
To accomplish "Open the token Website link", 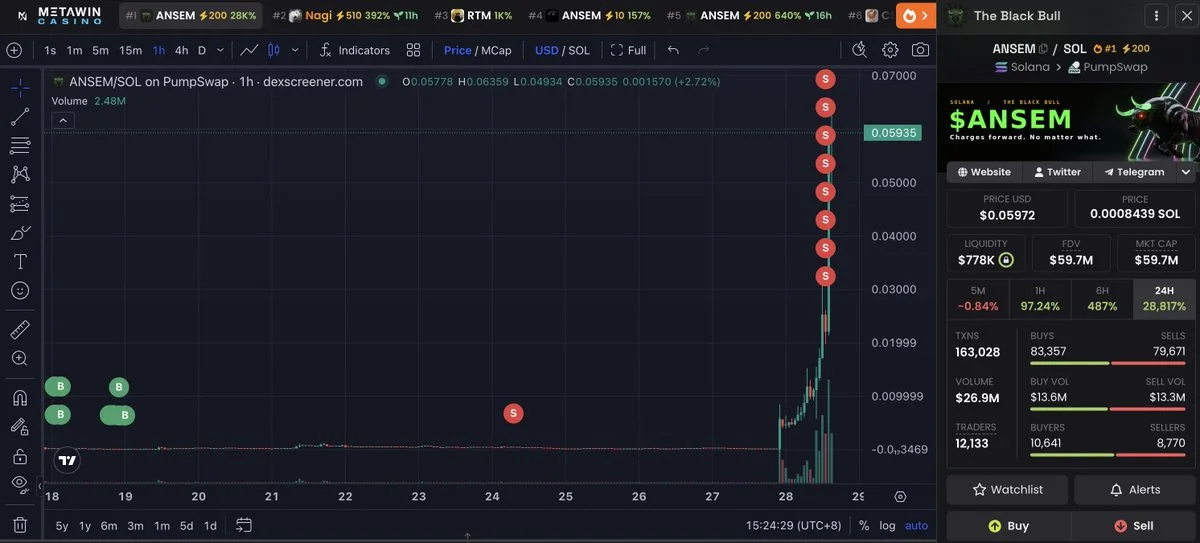I will [x=984, y=172].
